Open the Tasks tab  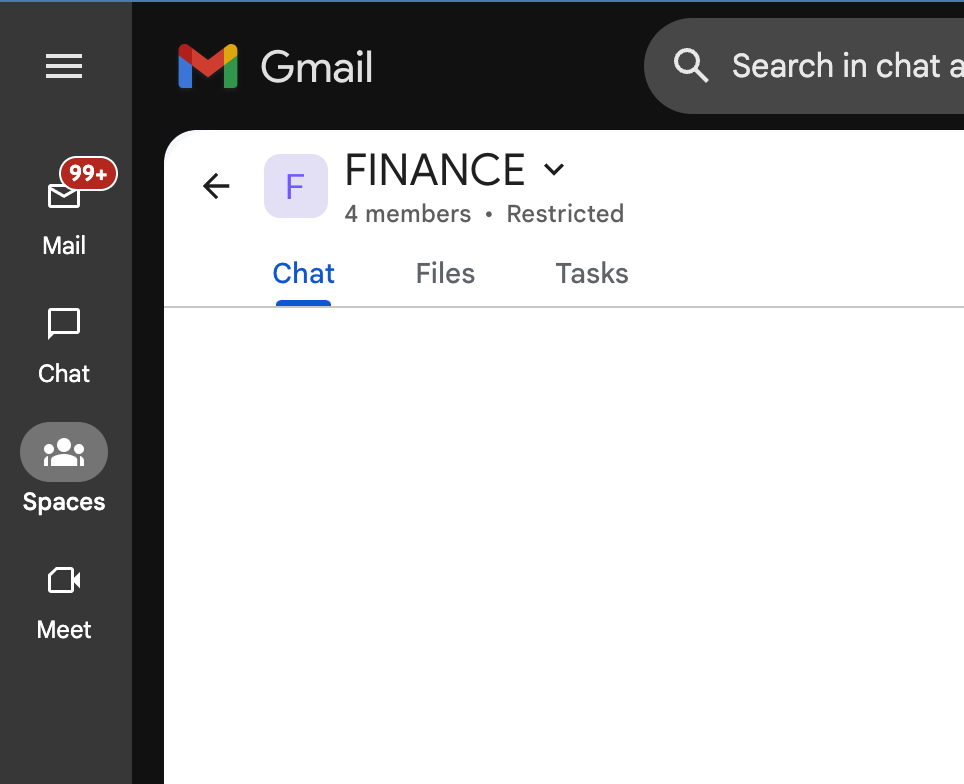(592, 274)
